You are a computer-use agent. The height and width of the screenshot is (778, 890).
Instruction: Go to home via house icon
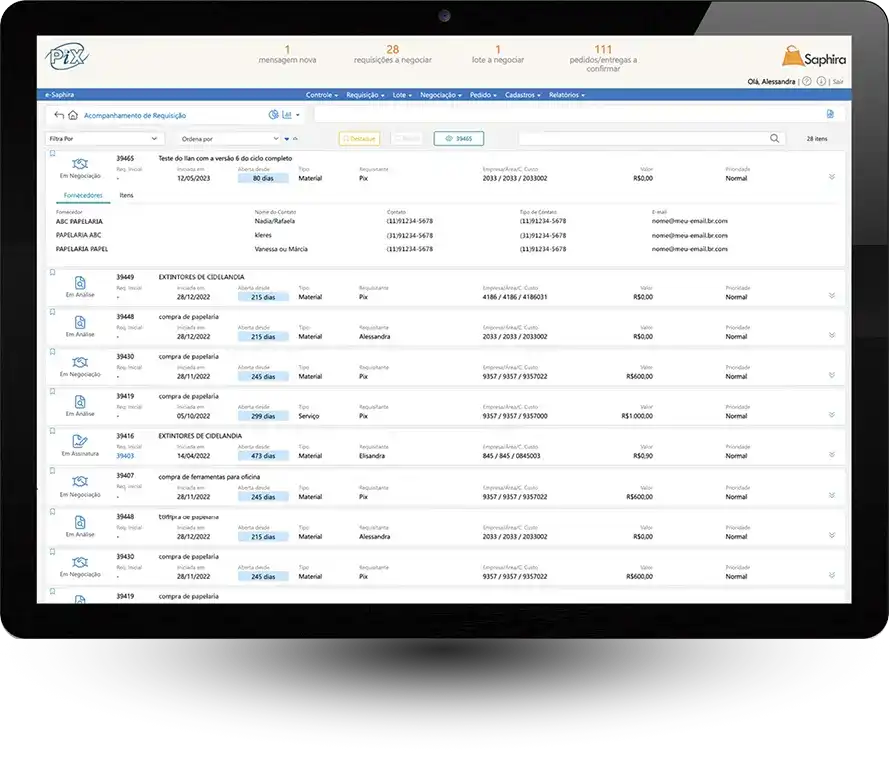73,115
